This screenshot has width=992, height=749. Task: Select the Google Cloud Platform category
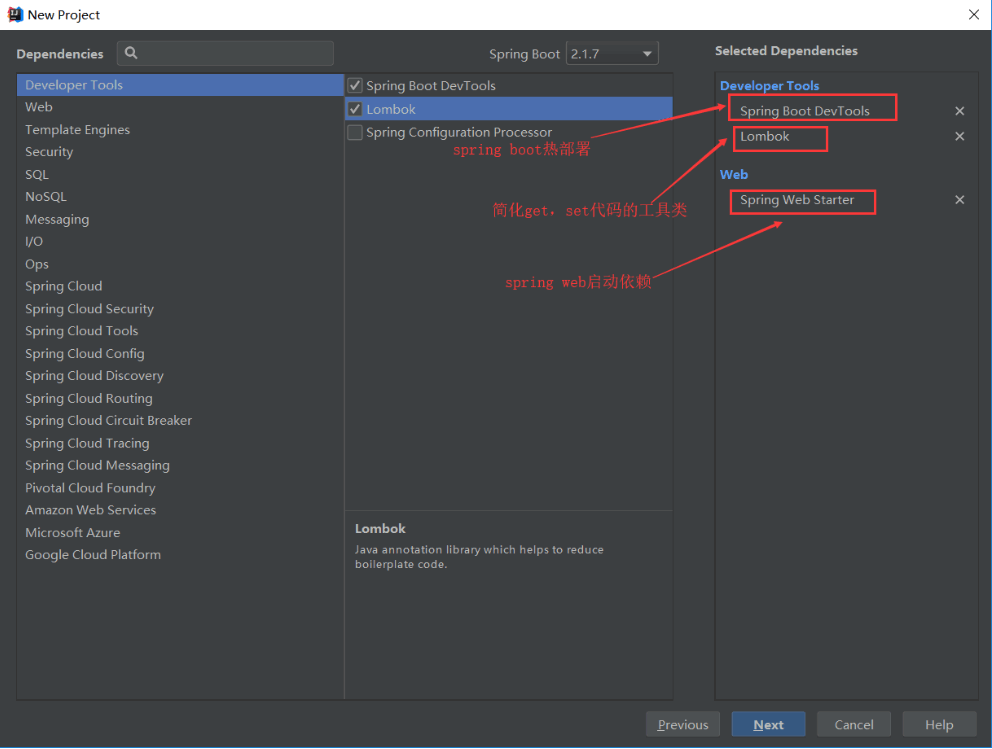coord(180,555)
